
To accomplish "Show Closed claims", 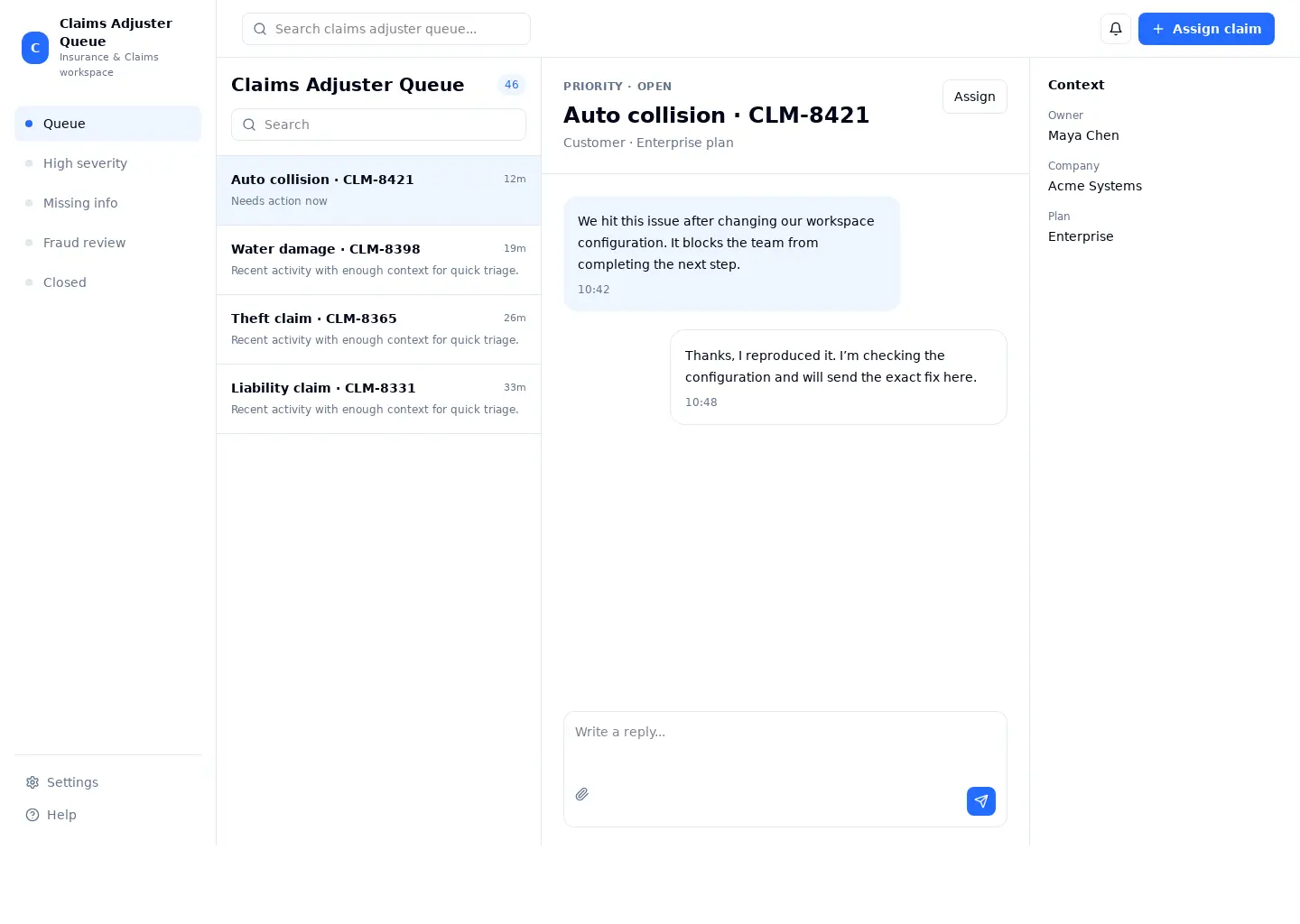I will 107,282.
